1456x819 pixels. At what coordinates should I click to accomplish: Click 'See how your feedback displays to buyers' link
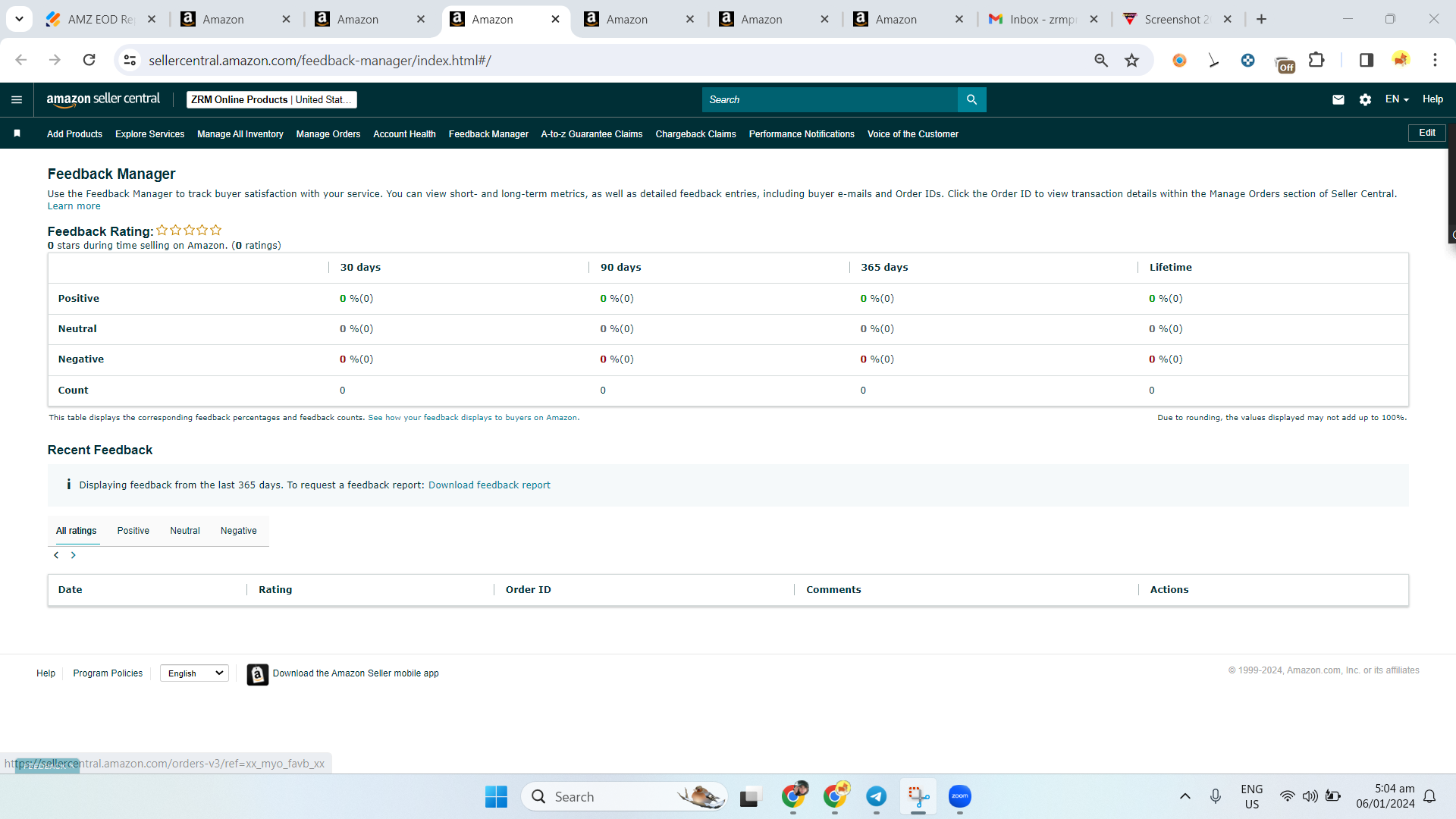[x=473, y=418]
